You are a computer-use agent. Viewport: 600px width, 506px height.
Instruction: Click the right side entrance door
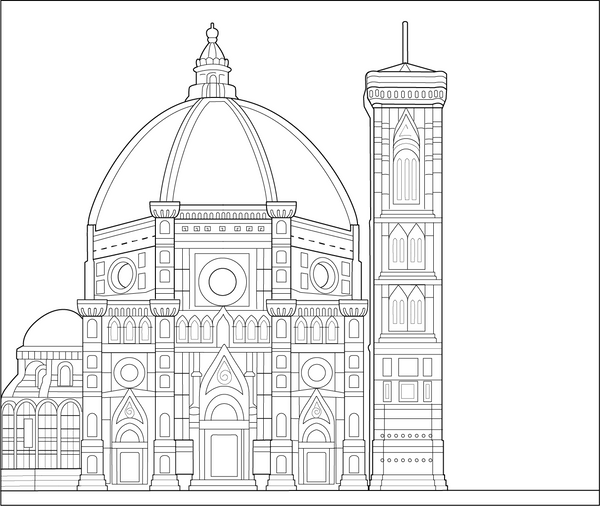click(317, 466)
